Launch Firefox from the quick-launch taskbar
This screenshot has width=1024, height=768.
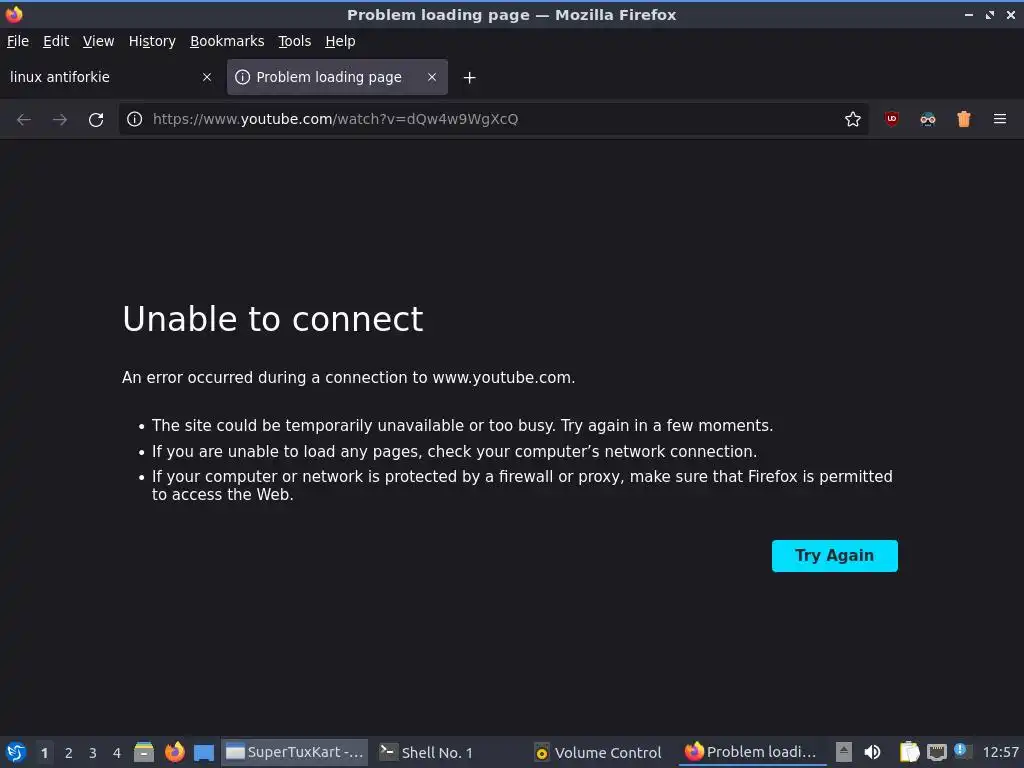click(x=174, y=752)
